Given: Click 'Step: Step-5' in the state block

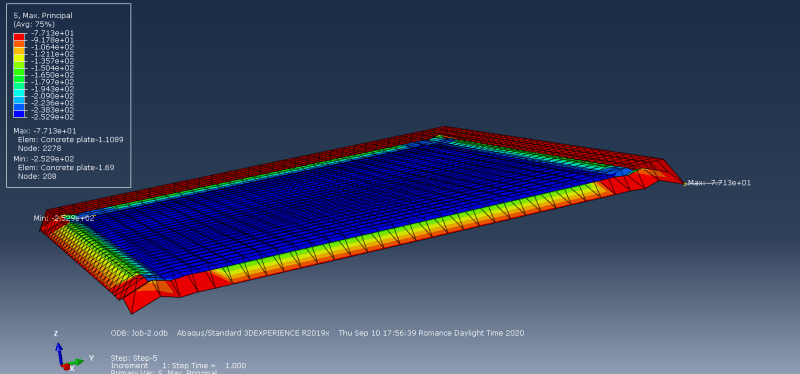Looking at the screenshot, I should pyautogui.click(x=133, y=358).
